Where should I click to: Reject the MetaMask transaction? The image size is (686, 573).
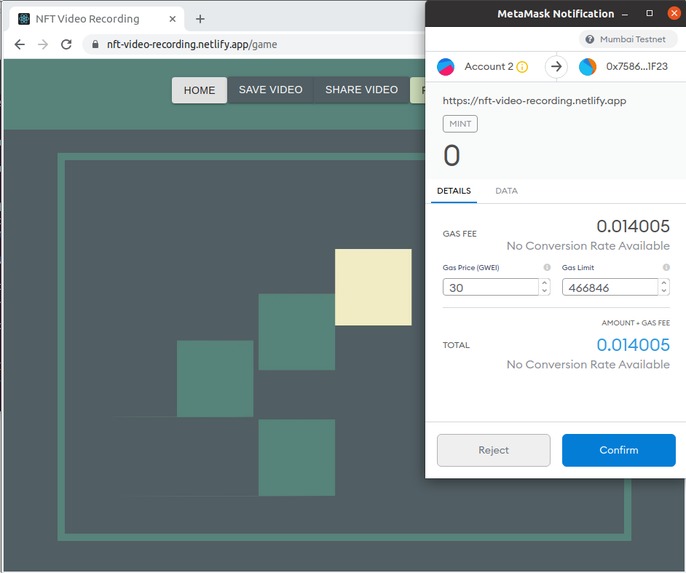point(494,450)
